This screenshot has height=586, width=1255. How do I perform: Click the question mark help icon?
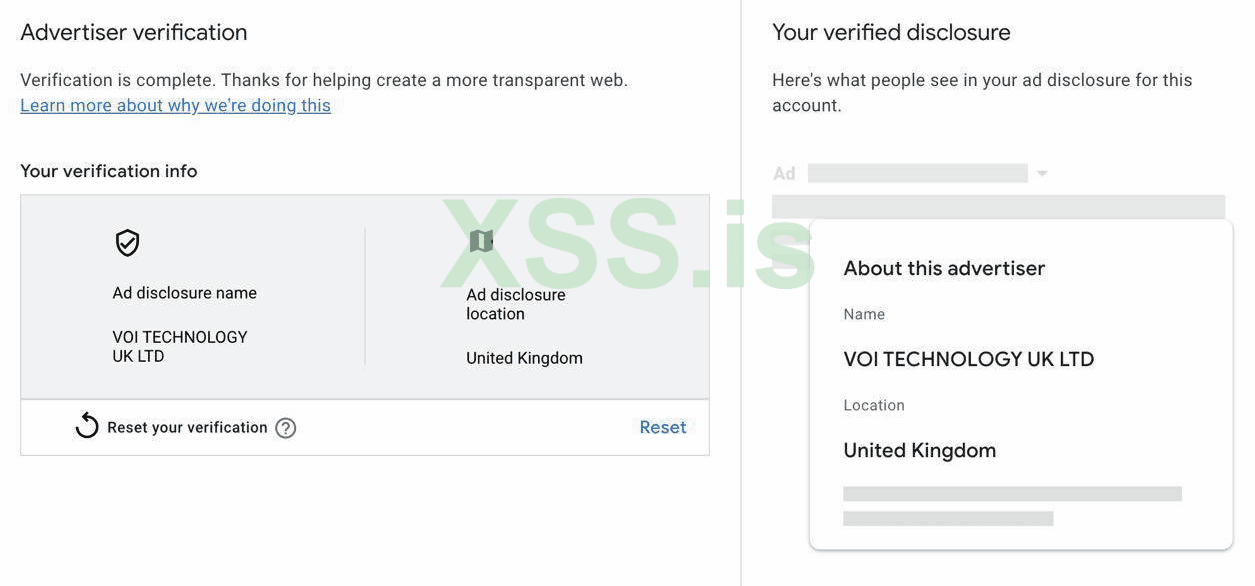point(286,428)
